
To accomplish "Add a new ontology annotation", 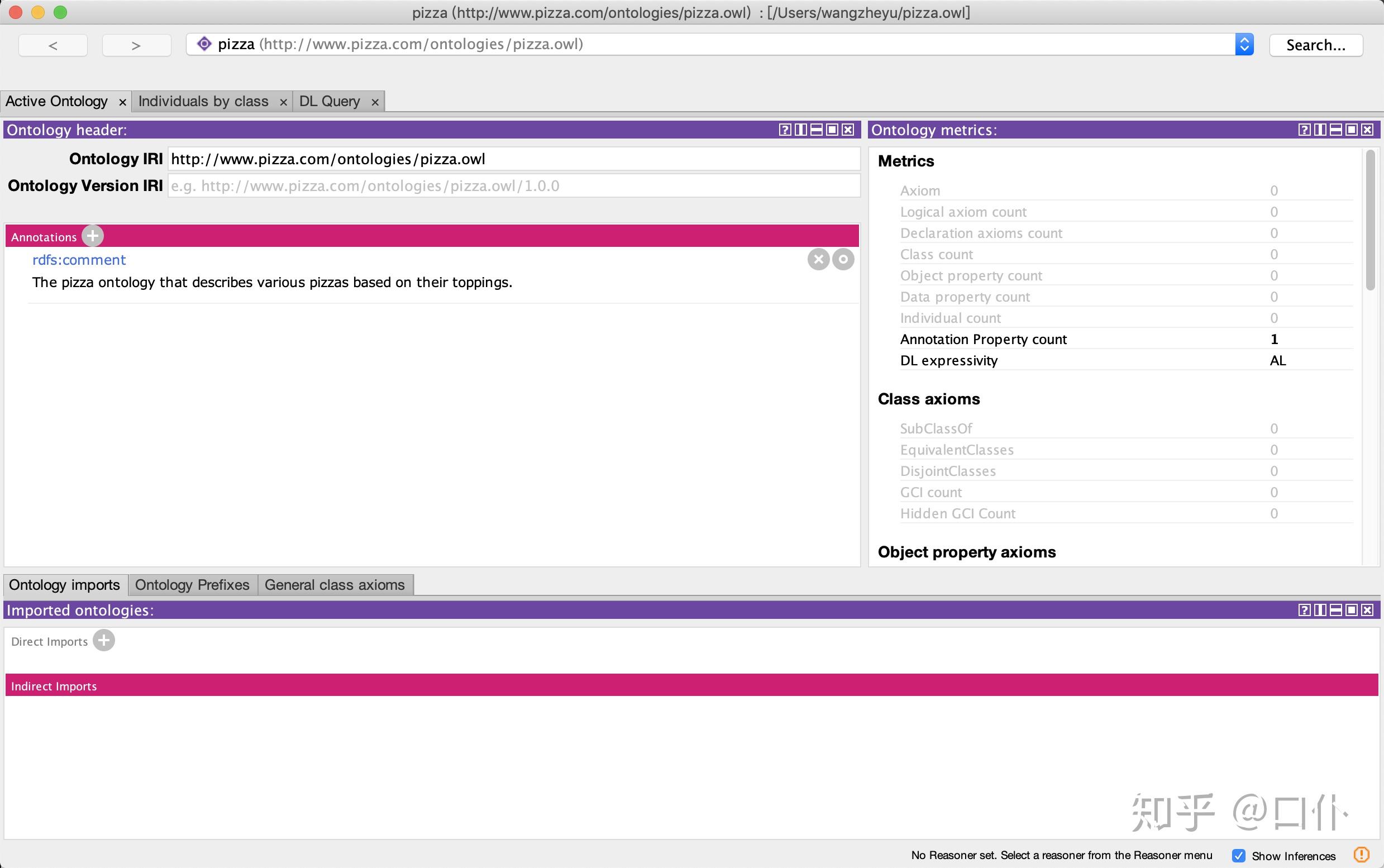I will [92, 236].
